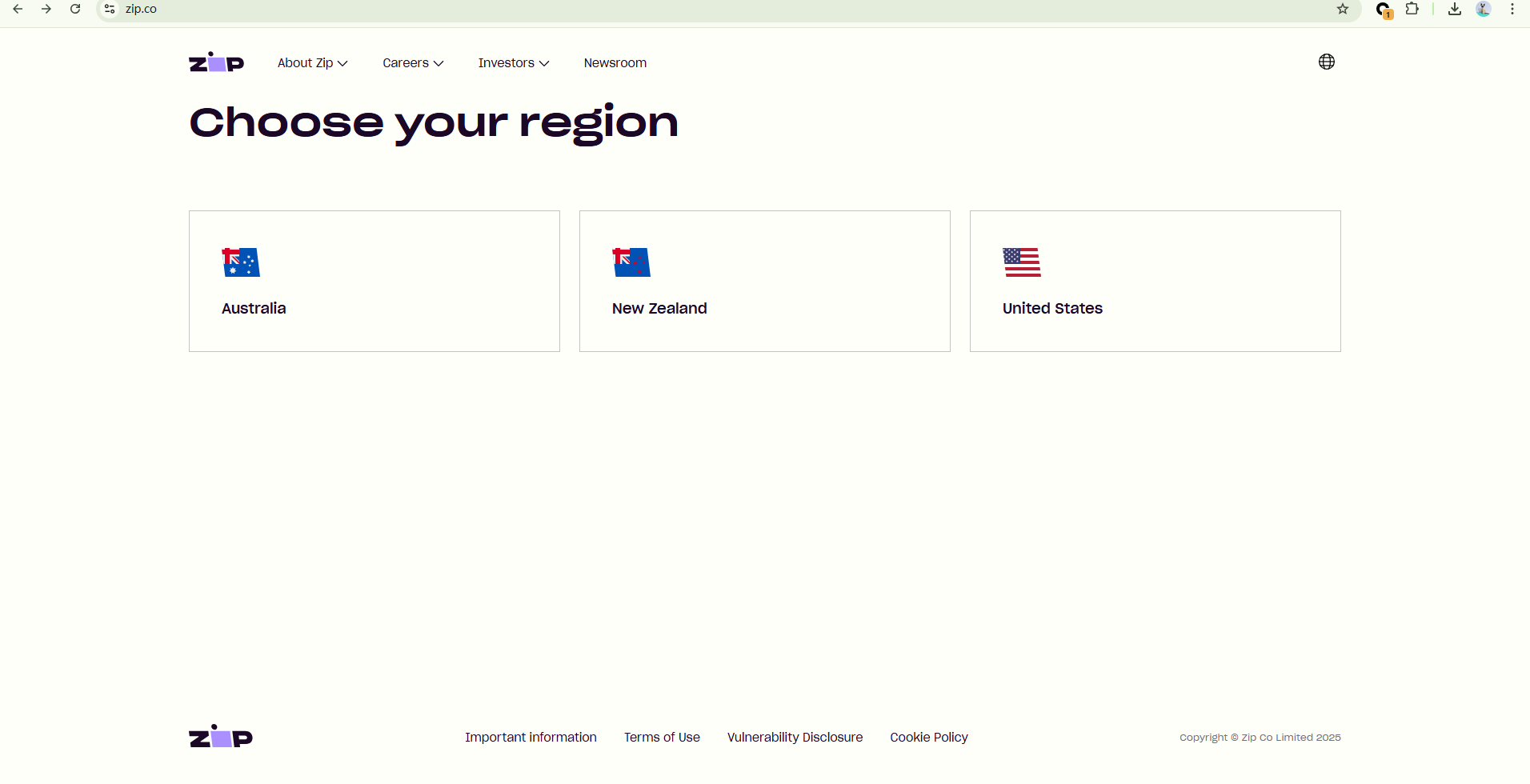This screenshot has height=784, width=1530.
Task: Go back using the browser back arrow
Action: (18, 10)
